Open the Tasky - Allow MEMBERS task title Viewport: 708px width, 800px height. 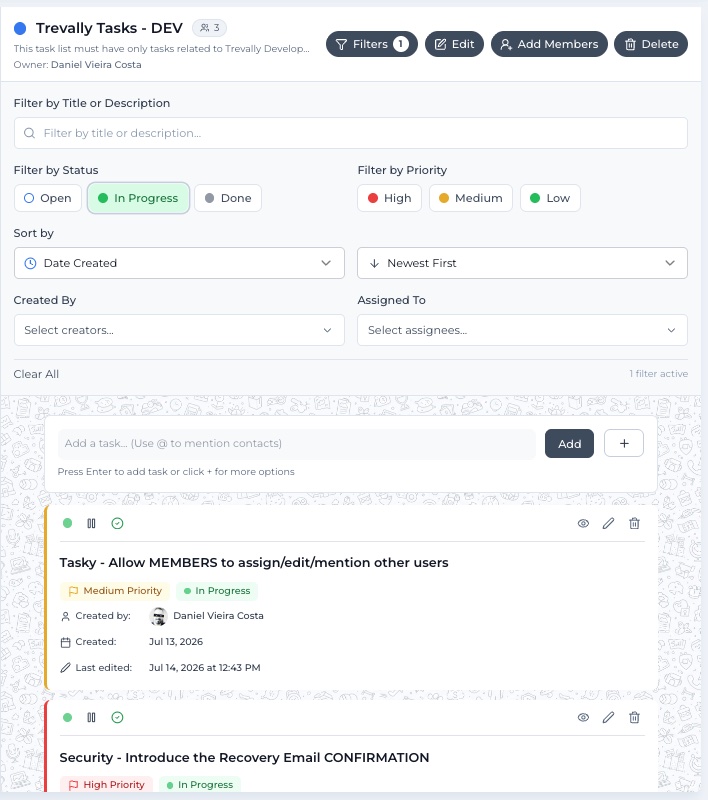[254, 563]
